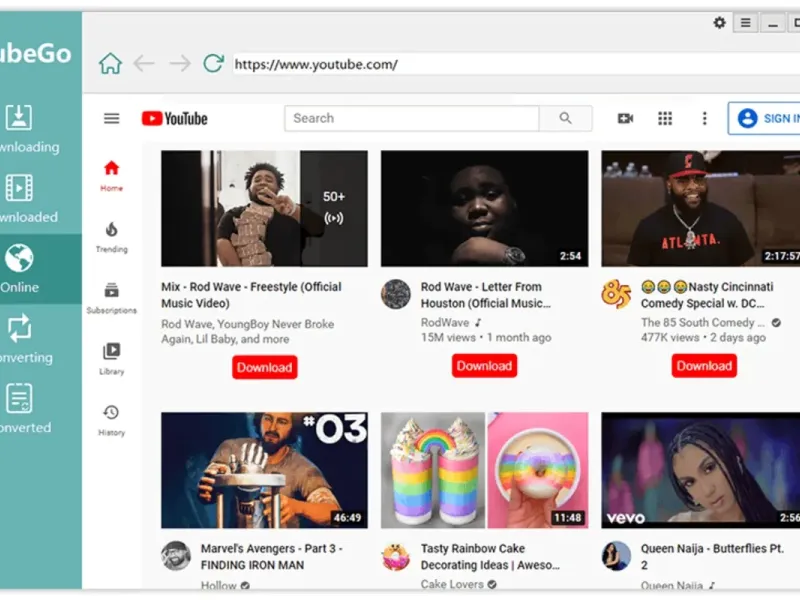Open the Rod Wave Freestyle mix thumbnail
Screen dimensions: 800x600
(x=264, y=208)
